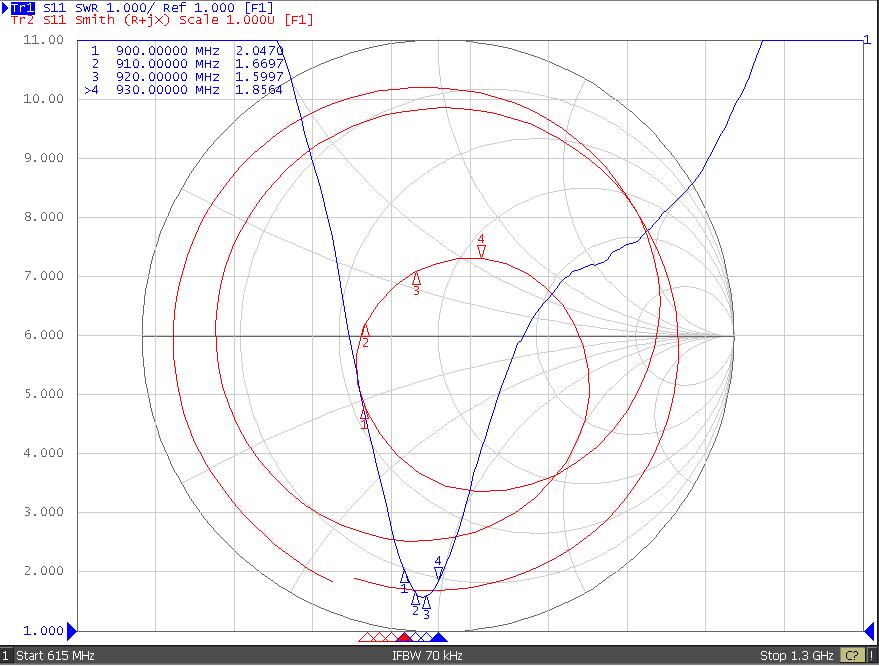Click the exclamation warning indicator in status bar
The image size is (879, 666).
click(872, 656)
